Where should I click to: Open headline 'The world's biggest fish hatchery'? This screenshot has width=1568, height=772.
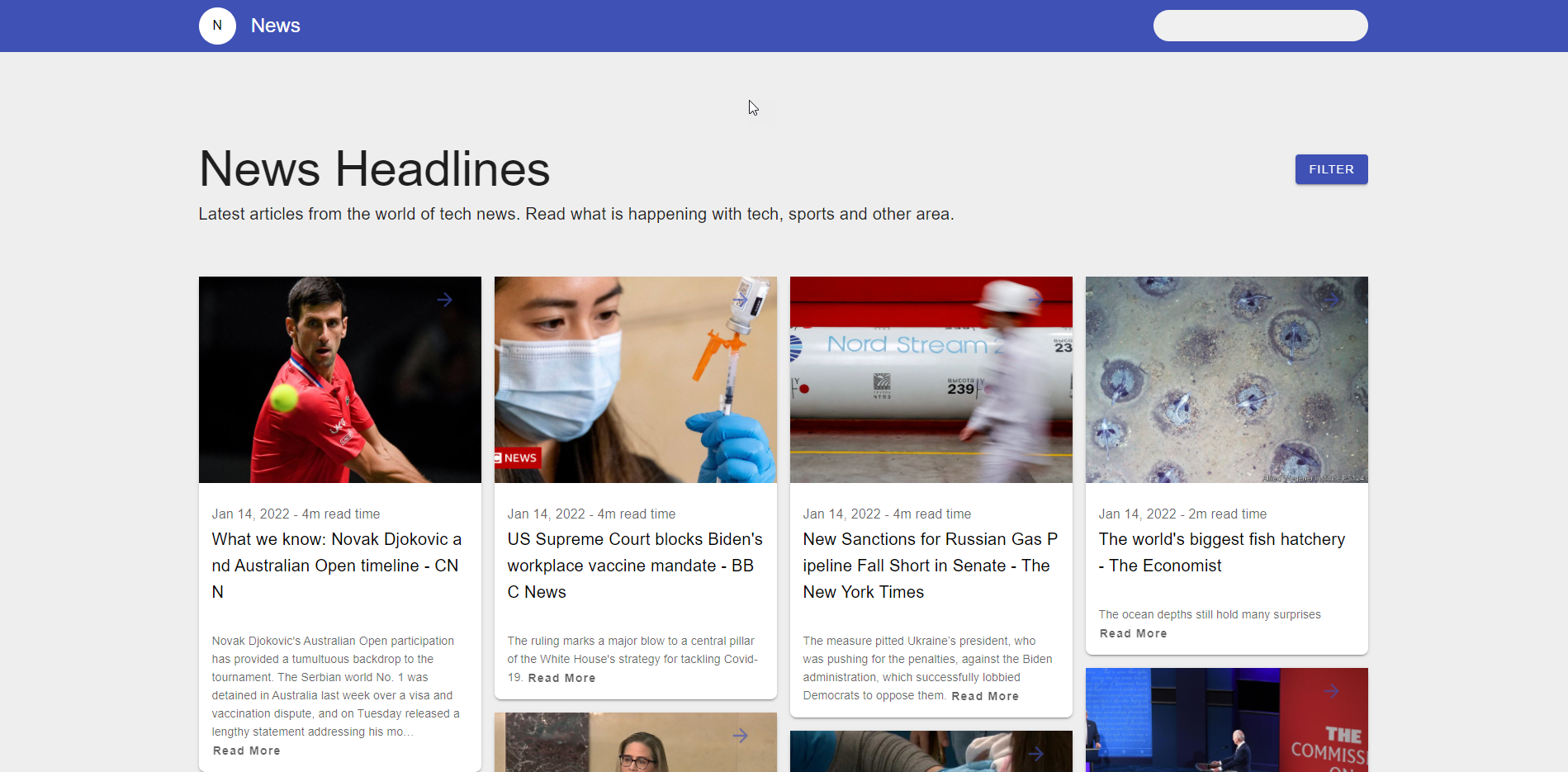click(1222, 552)
